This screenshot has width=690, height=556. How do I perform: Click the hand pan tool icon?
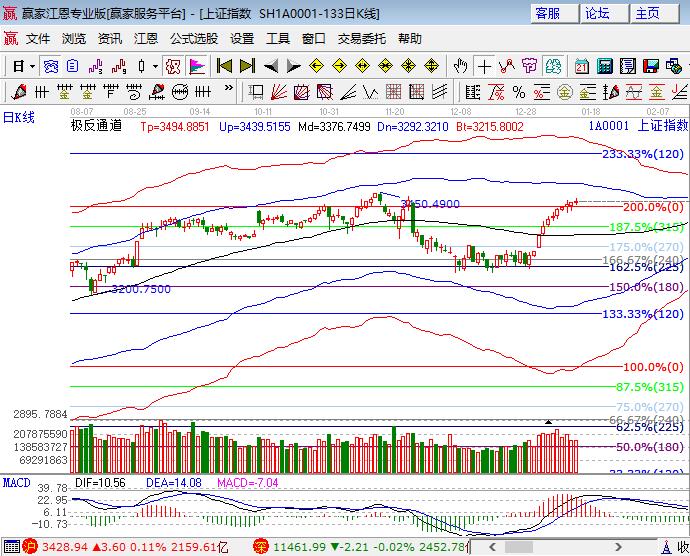(460, 66)
